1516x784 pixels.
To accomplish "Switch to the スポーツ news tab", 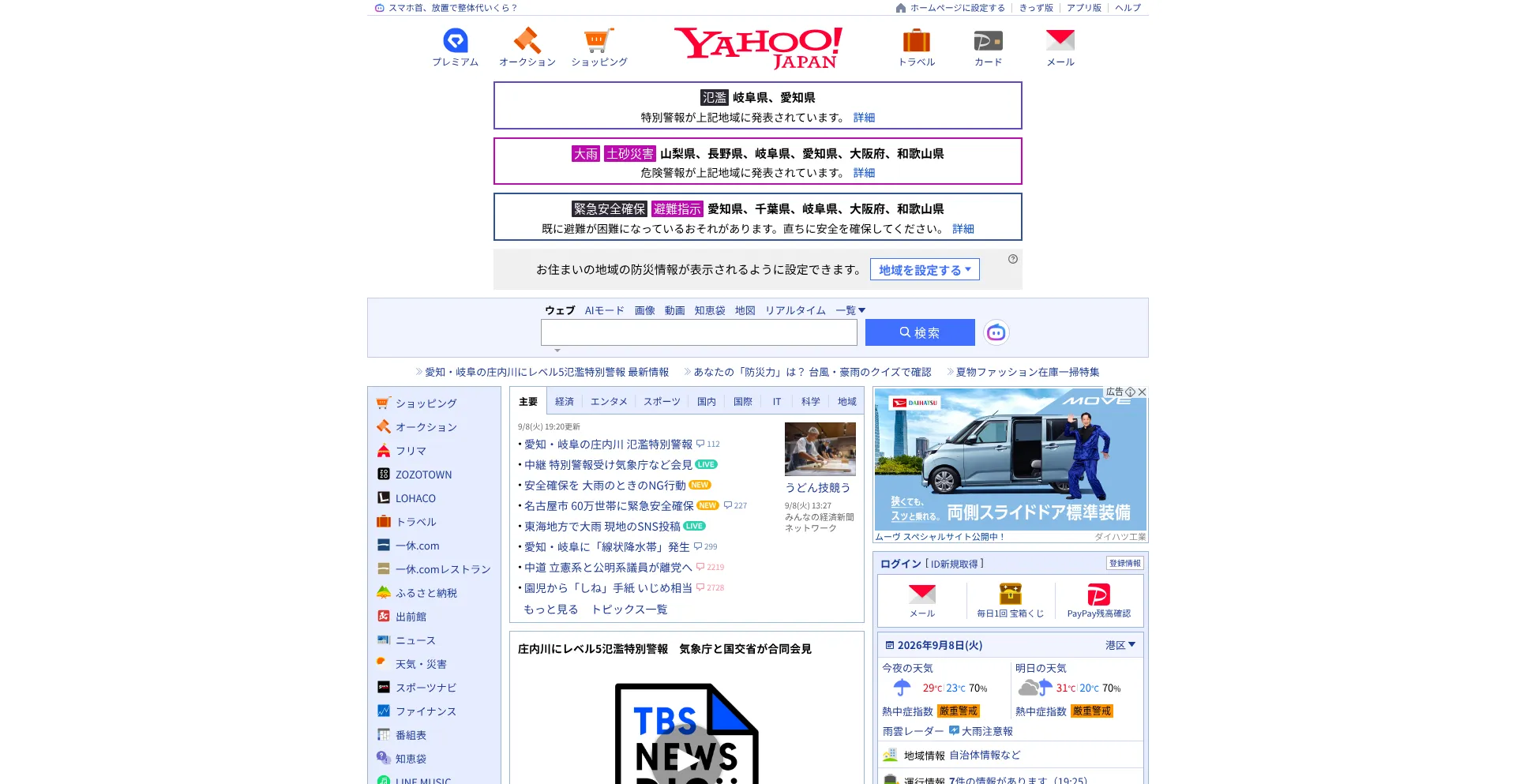I will tap(662, 401).
